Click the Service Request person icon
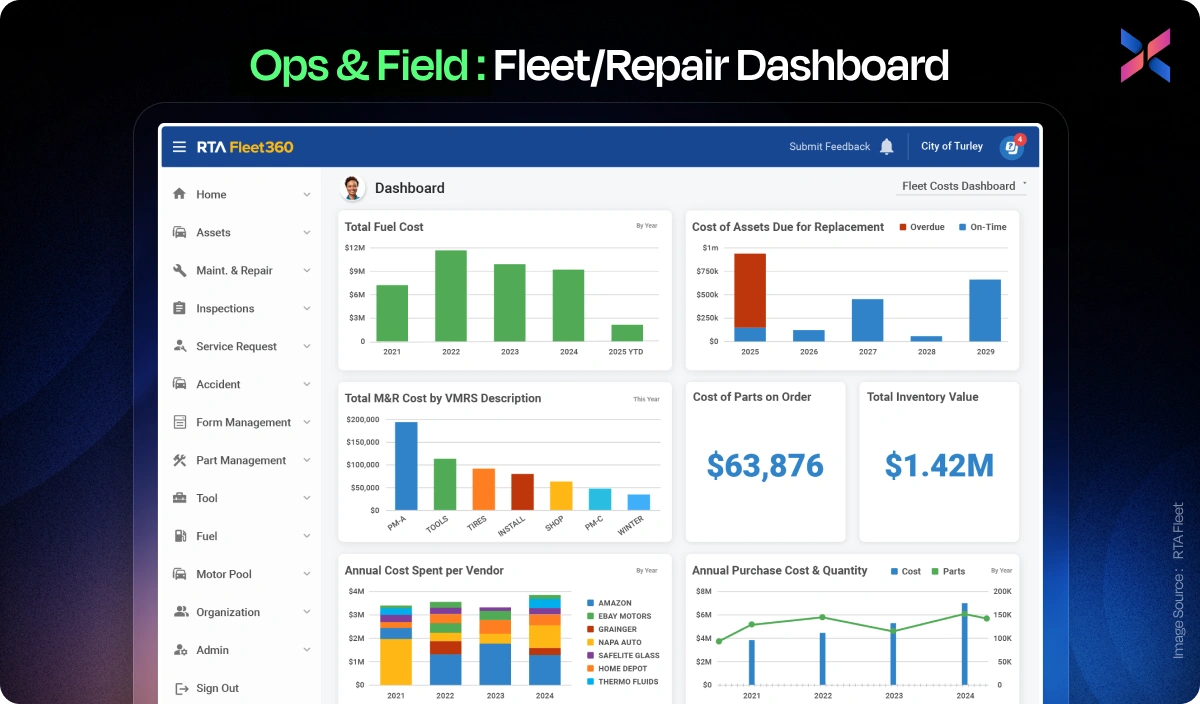The width and height of the screenshot is (1200, 704). pos(179,346)
